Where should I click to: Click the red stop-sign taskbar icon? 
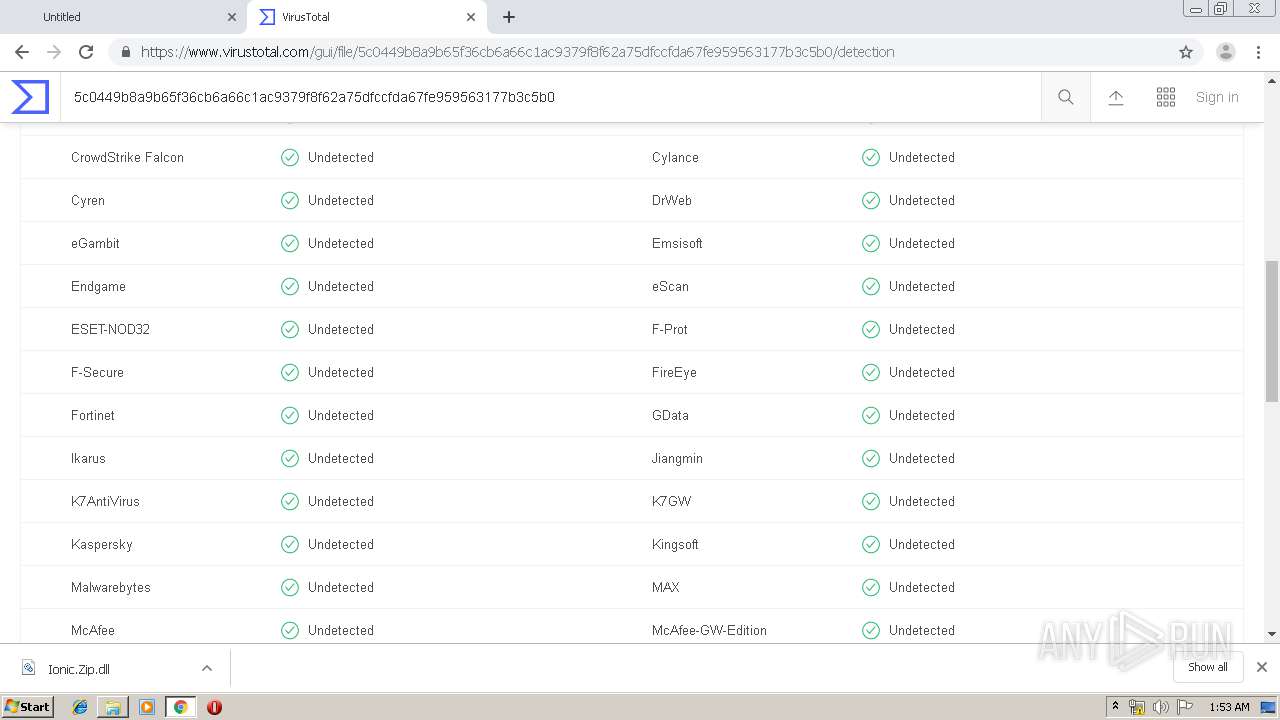pos(214,707)
